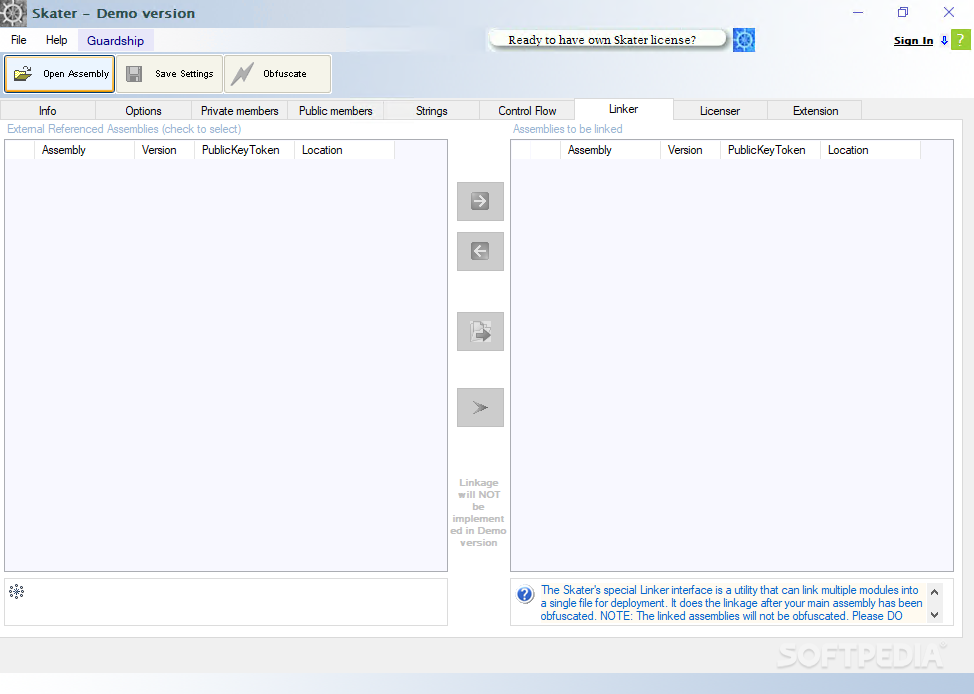Click the snowflake icon in the bottom-left panel
The image size is (974, 694).
tap(17, 591)
